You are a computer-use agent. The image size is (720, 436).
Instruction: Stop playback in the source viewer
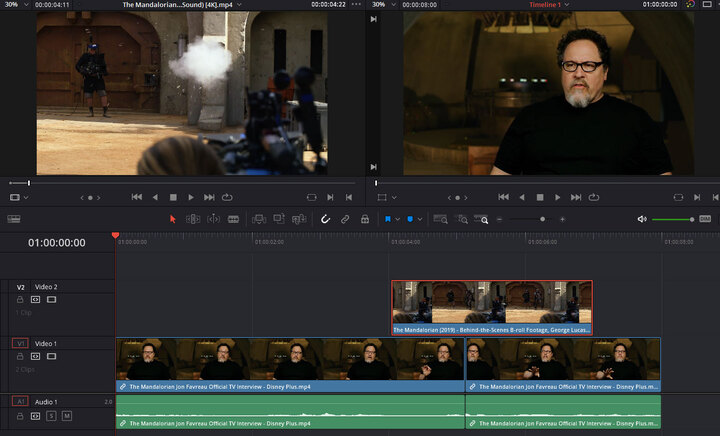(x=173, y=197)
